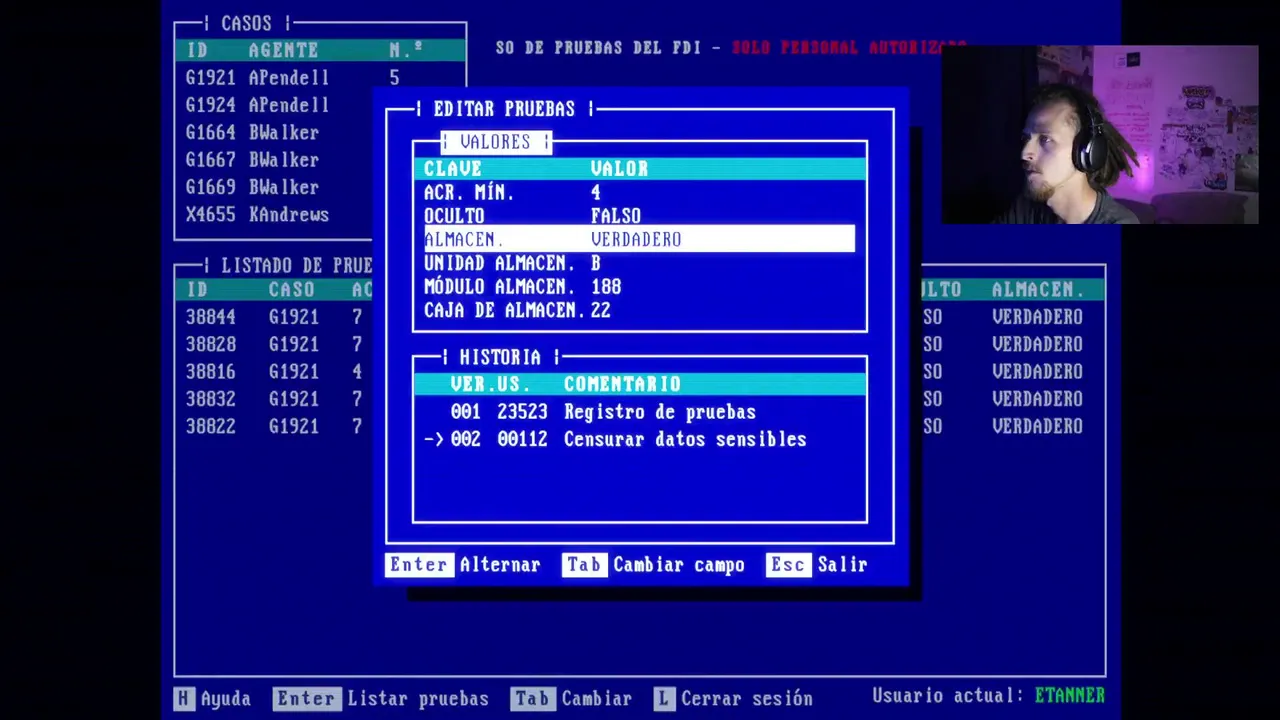This screenshot has width=1280, height=720.
Task: Click the Esc key label for Salir
Action: (787, 565)
